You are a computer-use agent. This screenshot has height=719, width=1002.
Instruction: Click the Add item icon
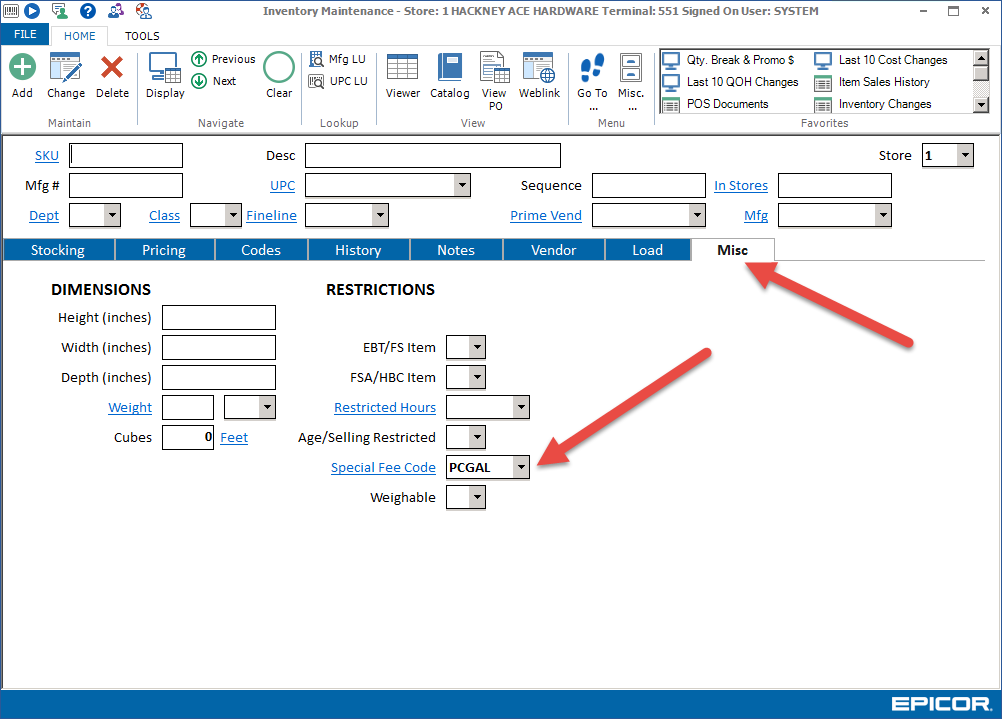point(22,67)
